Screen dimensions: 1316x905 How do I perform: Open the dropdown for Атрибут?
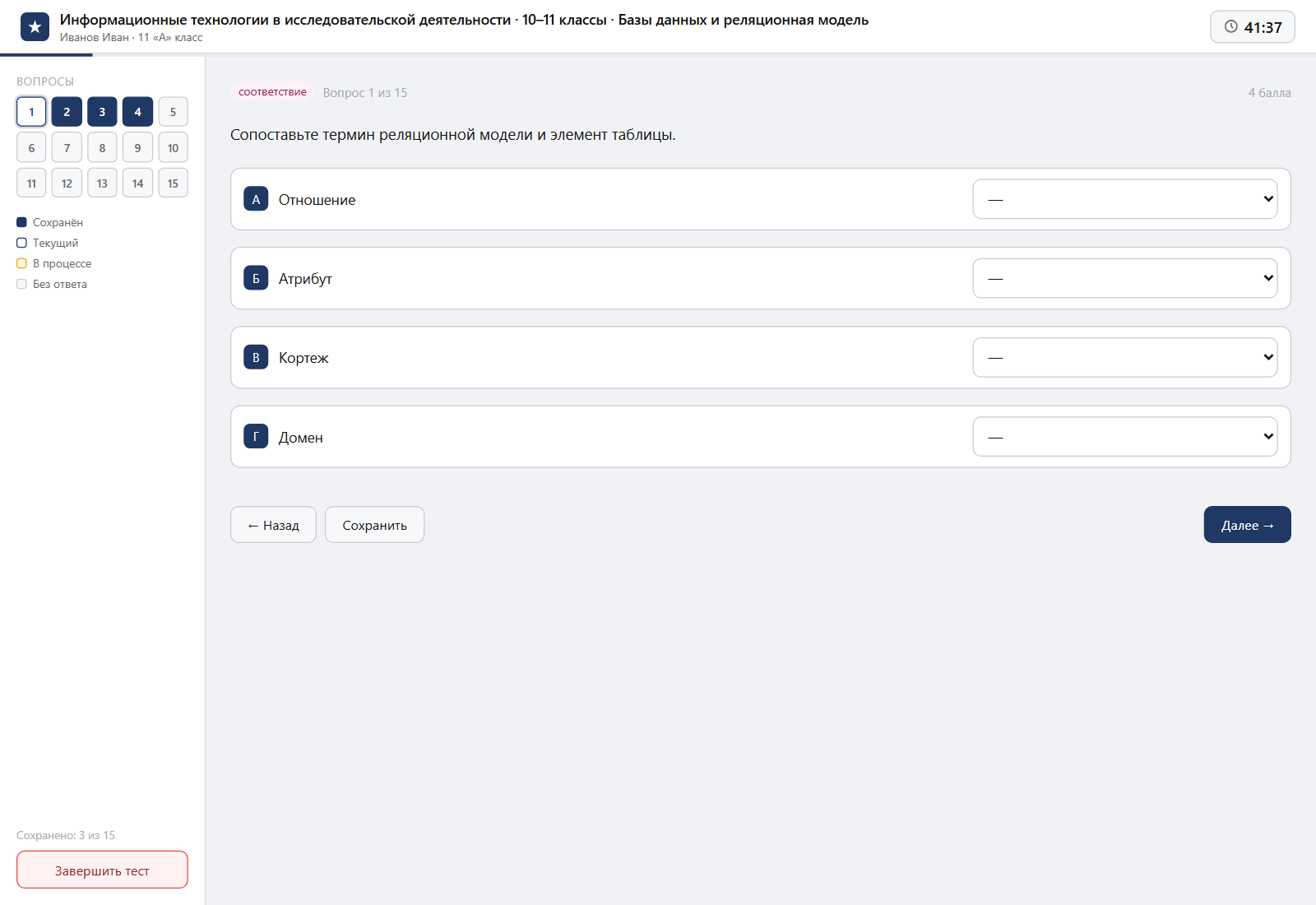(x=1125, y=278)
